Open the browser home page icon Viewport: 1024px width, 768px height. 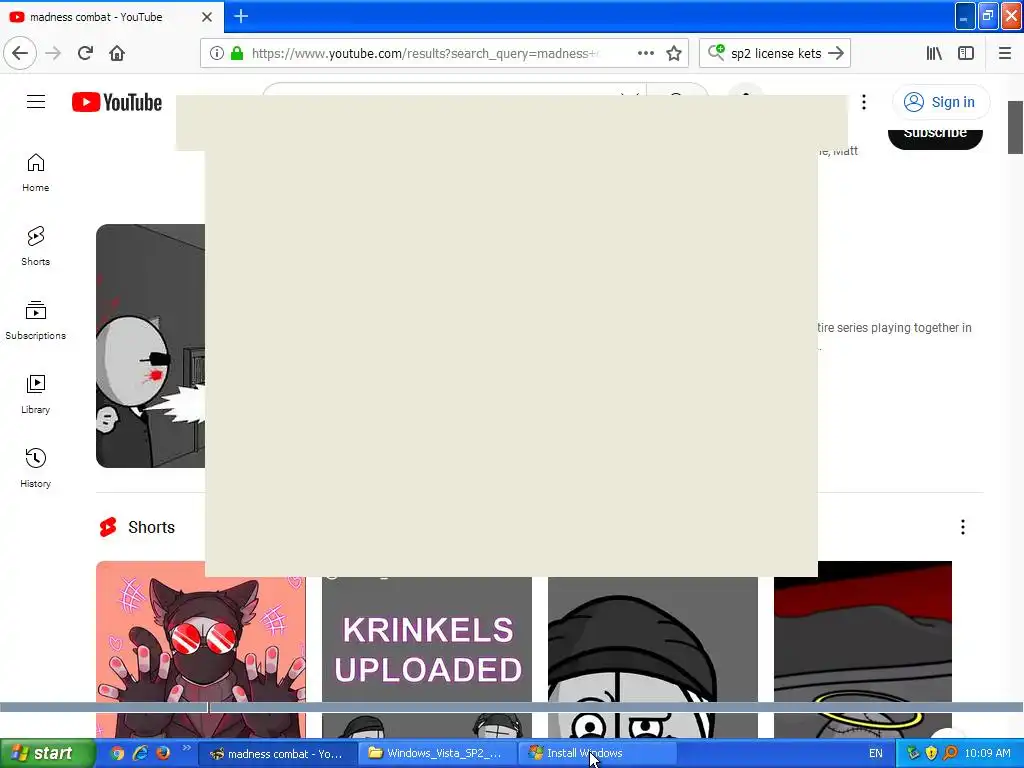[117, 53]
